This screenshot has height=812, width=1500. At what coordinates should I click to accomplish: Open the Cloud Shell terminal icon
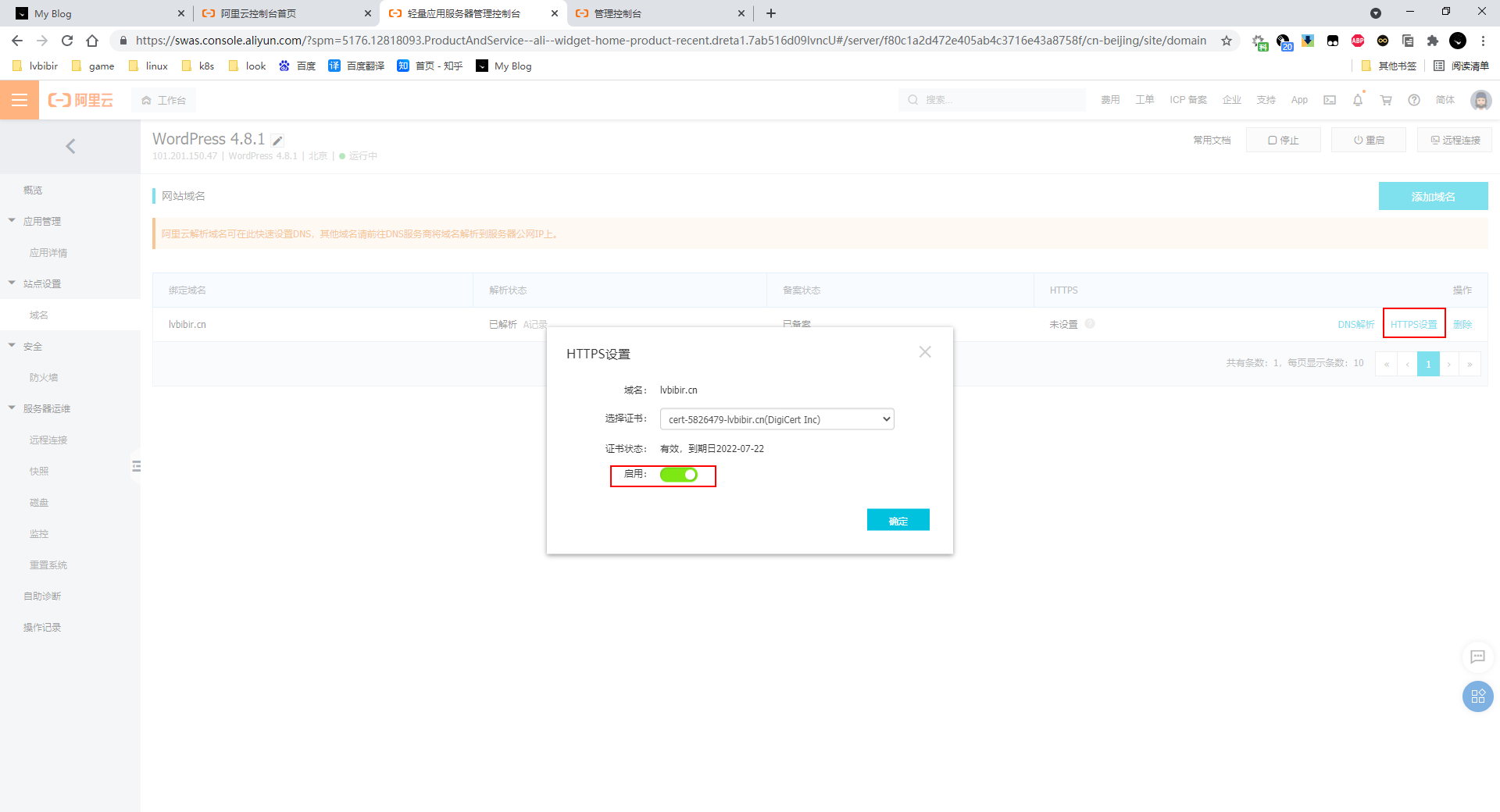point(1330,100)
